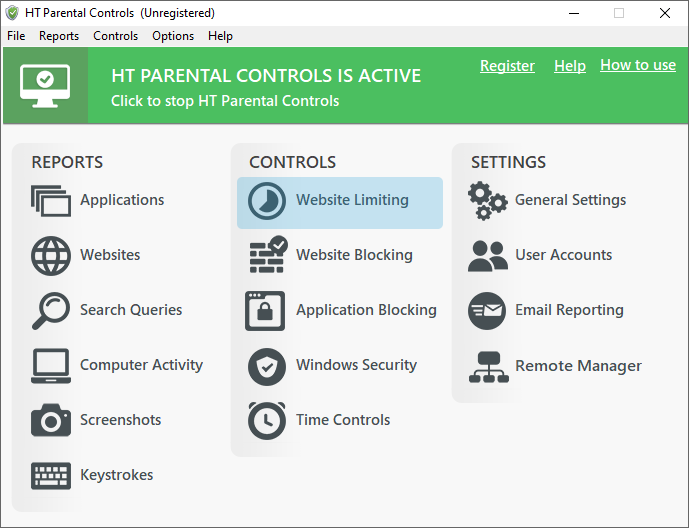Open the Controls menu

click(x=116, y=36)
